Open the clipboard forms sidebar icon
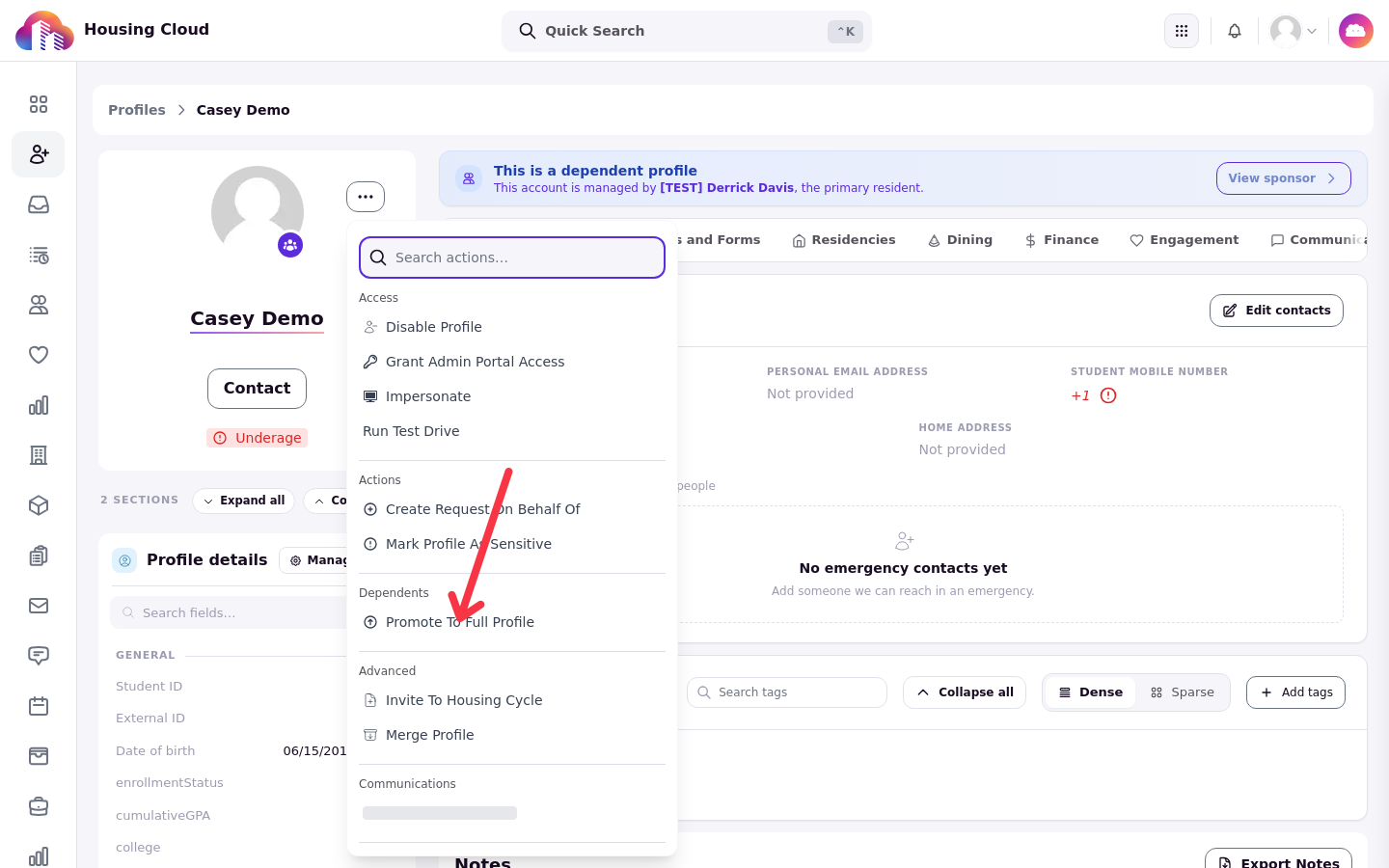This screenshot has width=1389, height=868. pos(39,556)
